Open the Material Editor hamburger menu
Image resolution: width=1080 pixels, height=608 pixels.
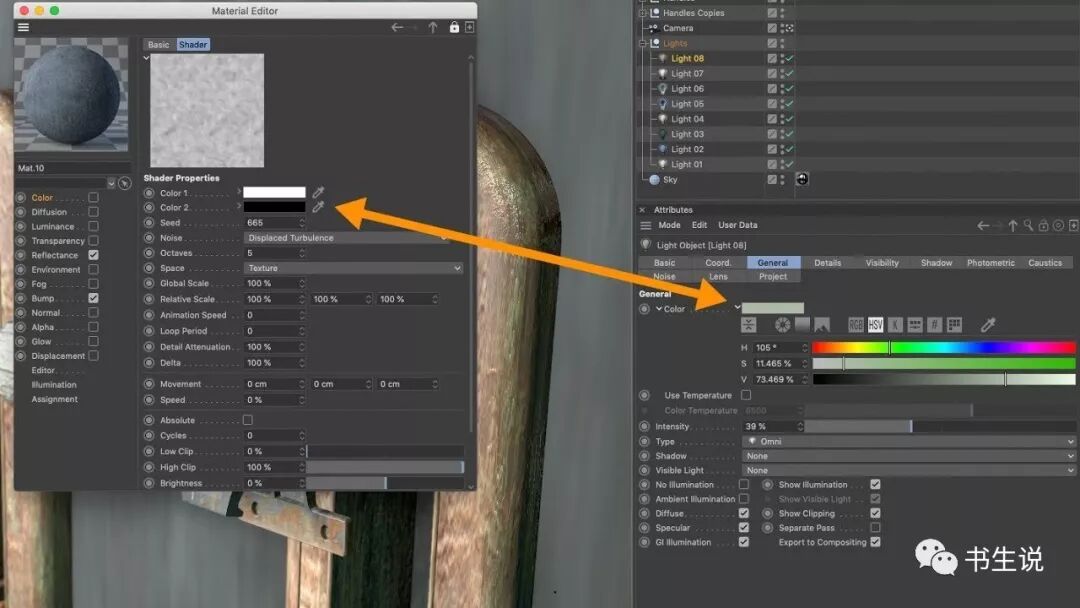(x=23, y=28)
